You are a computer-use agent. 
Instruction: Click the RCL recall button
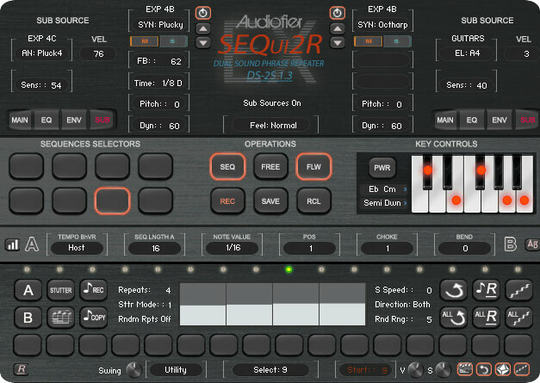tap(313, 201)
